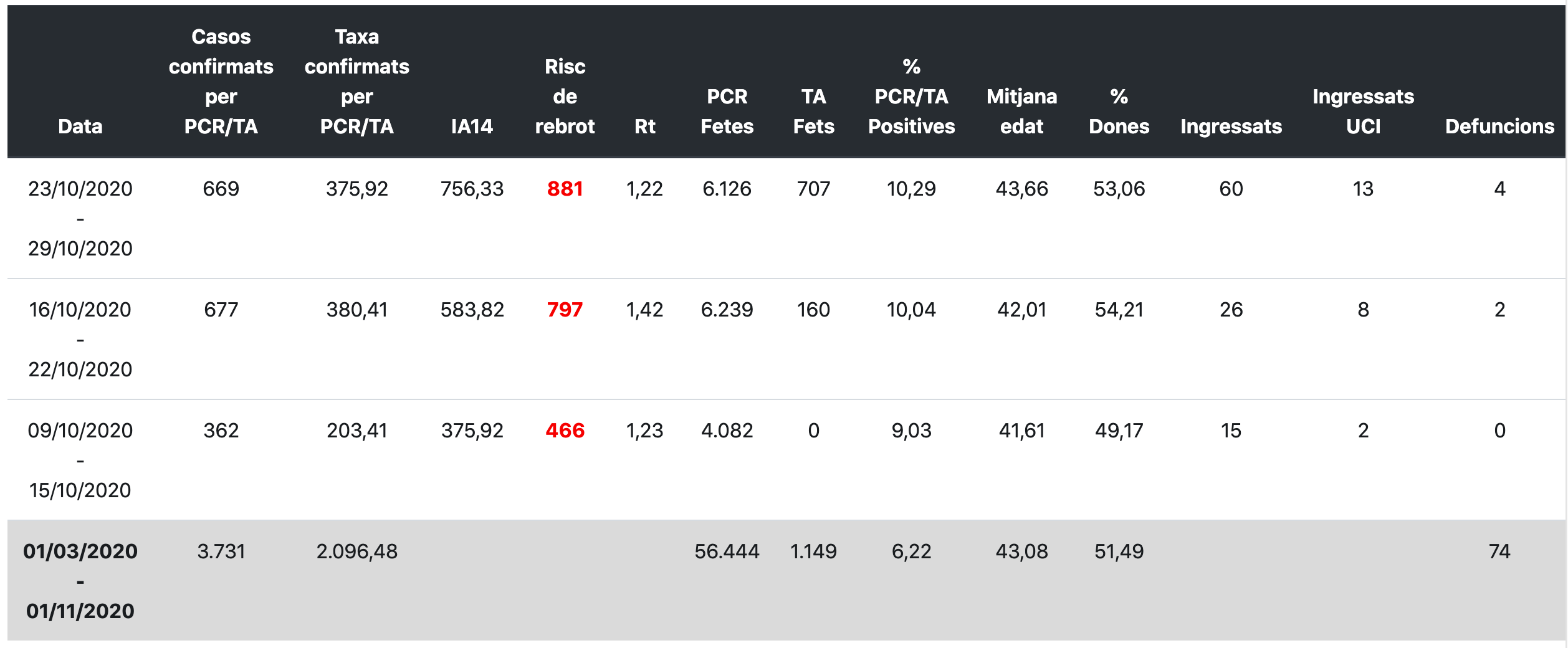The width and height of the screenshot is (1568, 648).
Task: Click the IA14 column header
Action: point(472,126)
